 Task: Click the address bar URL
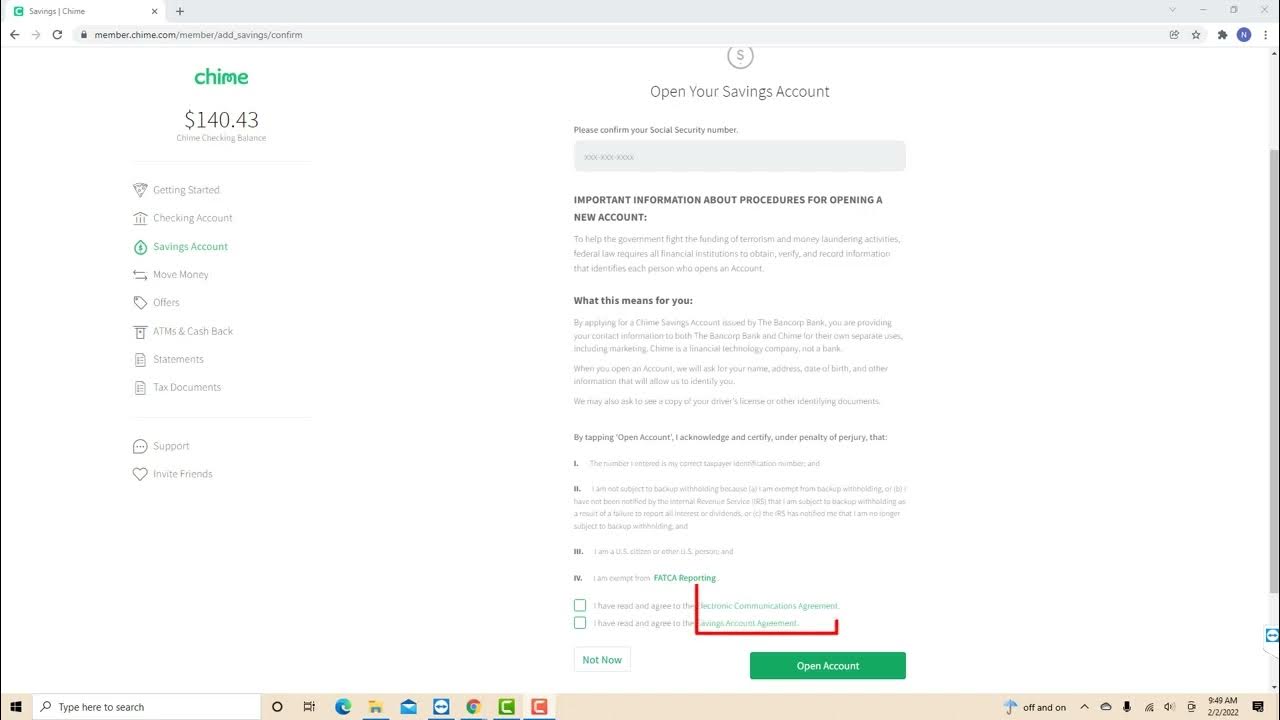(x=198, y=35)
